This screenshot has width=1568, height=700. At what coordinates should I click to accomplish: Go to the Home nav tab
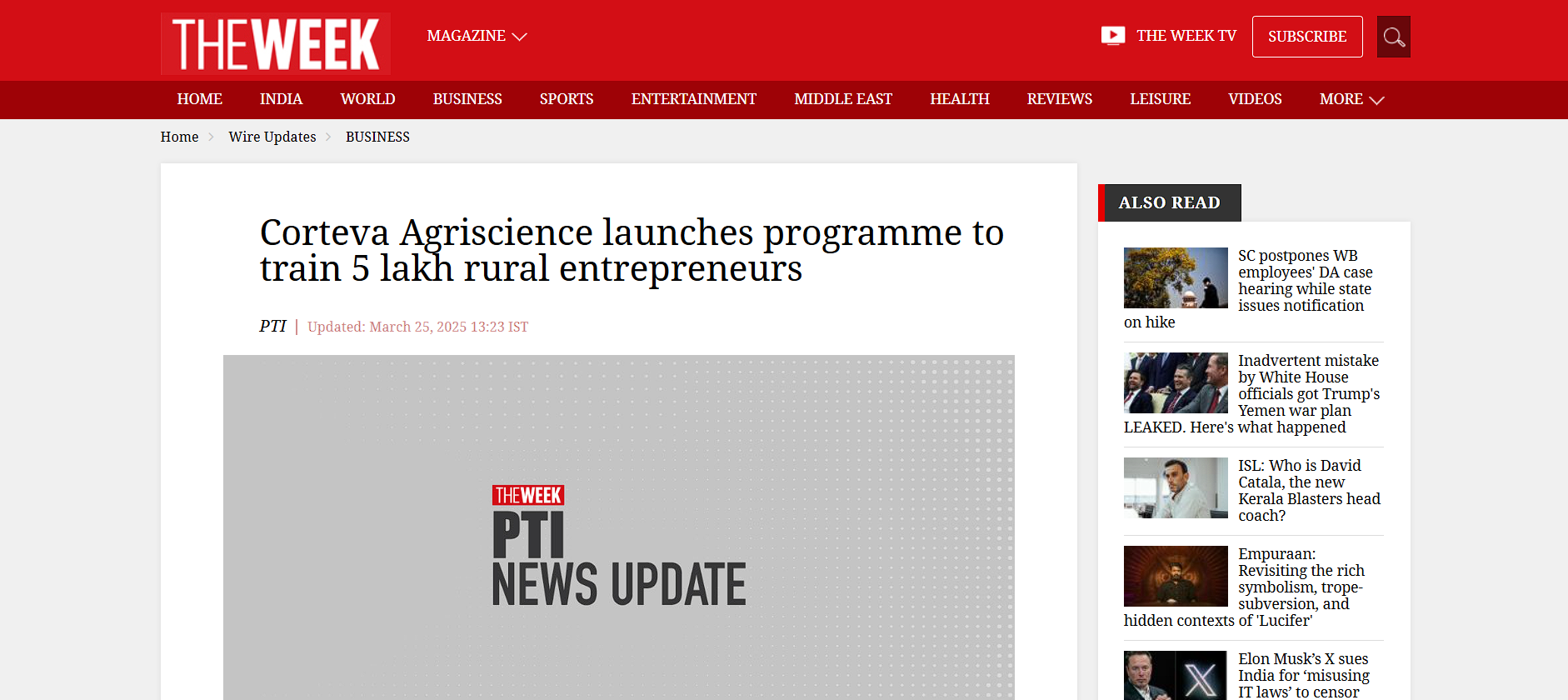[x=200, y=99]
